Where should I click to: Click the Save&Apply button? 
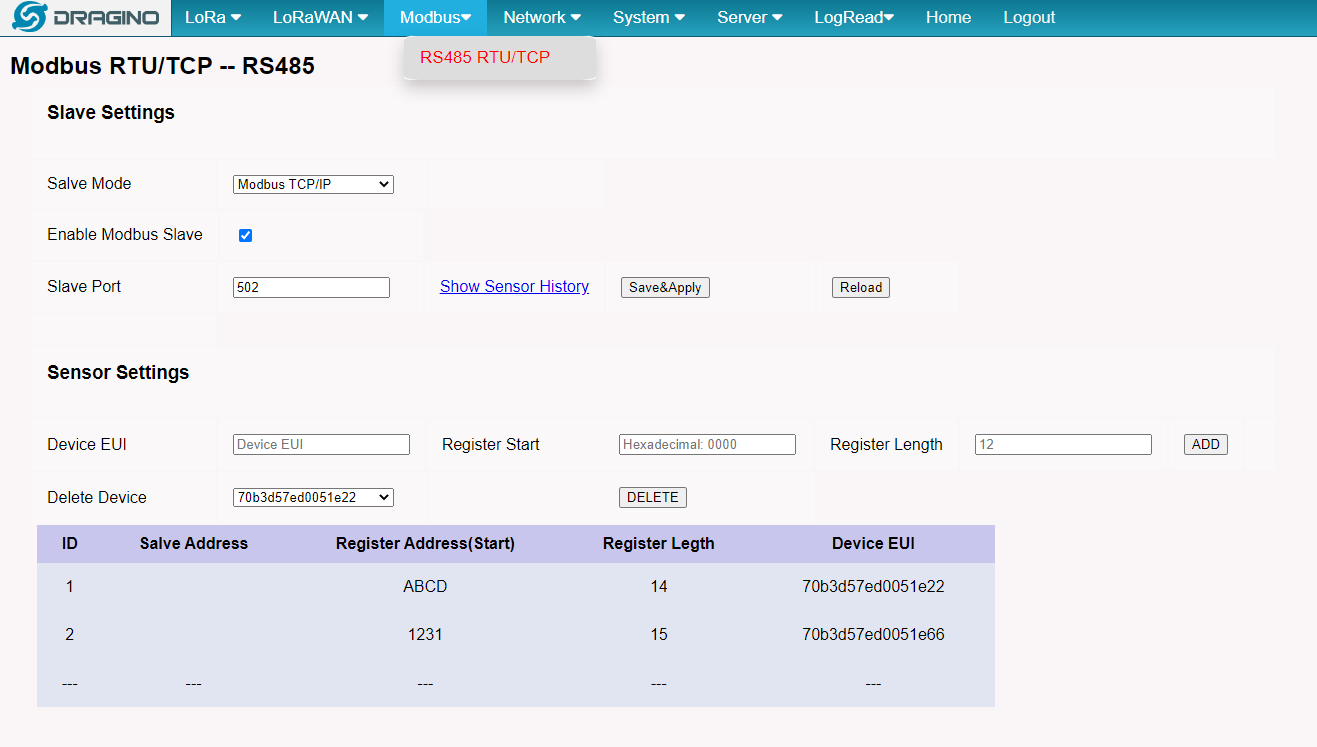point(665,288)
